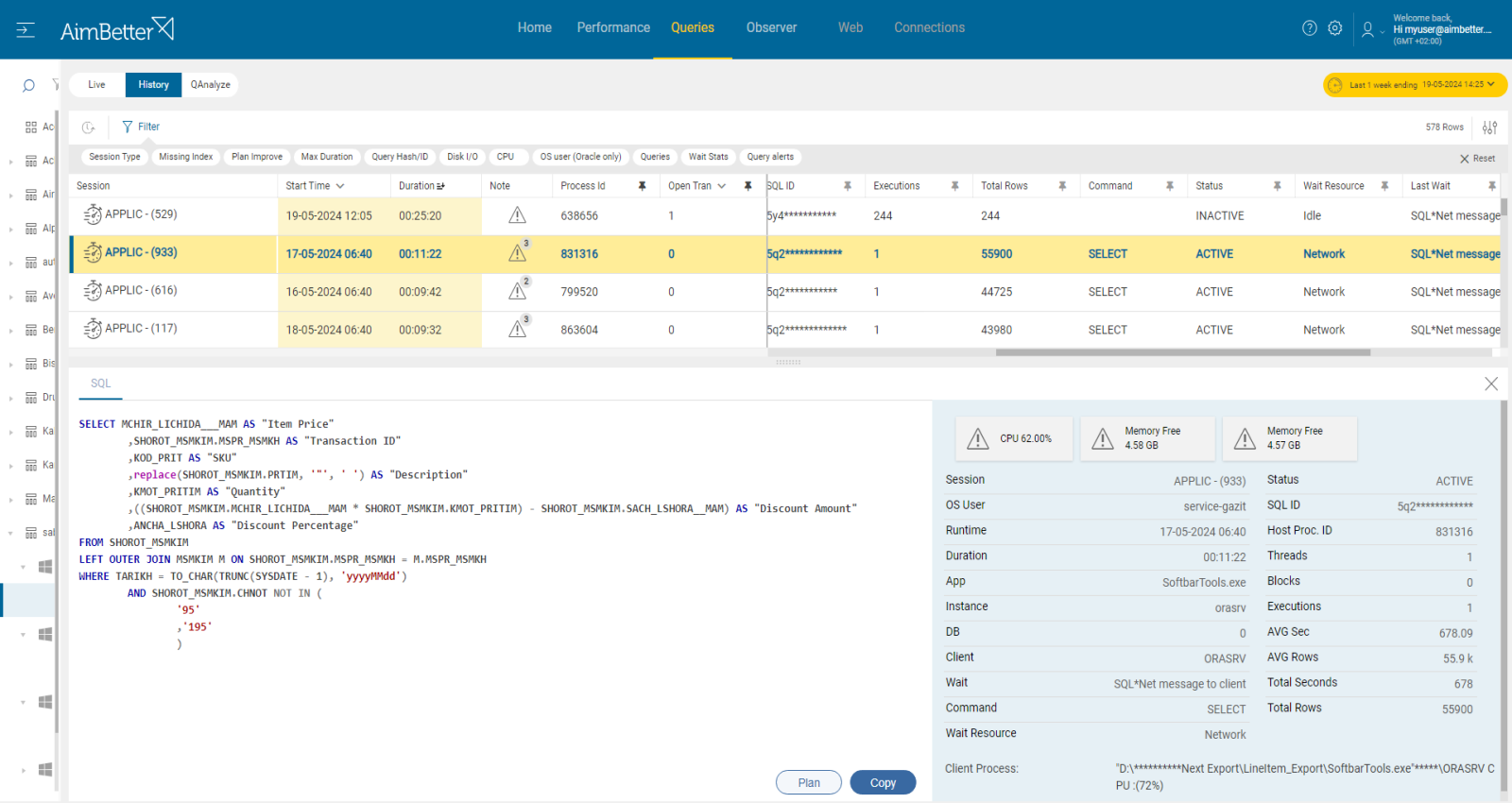
Task: Open the Observer navigation item
Action: [x=772, y=28]
